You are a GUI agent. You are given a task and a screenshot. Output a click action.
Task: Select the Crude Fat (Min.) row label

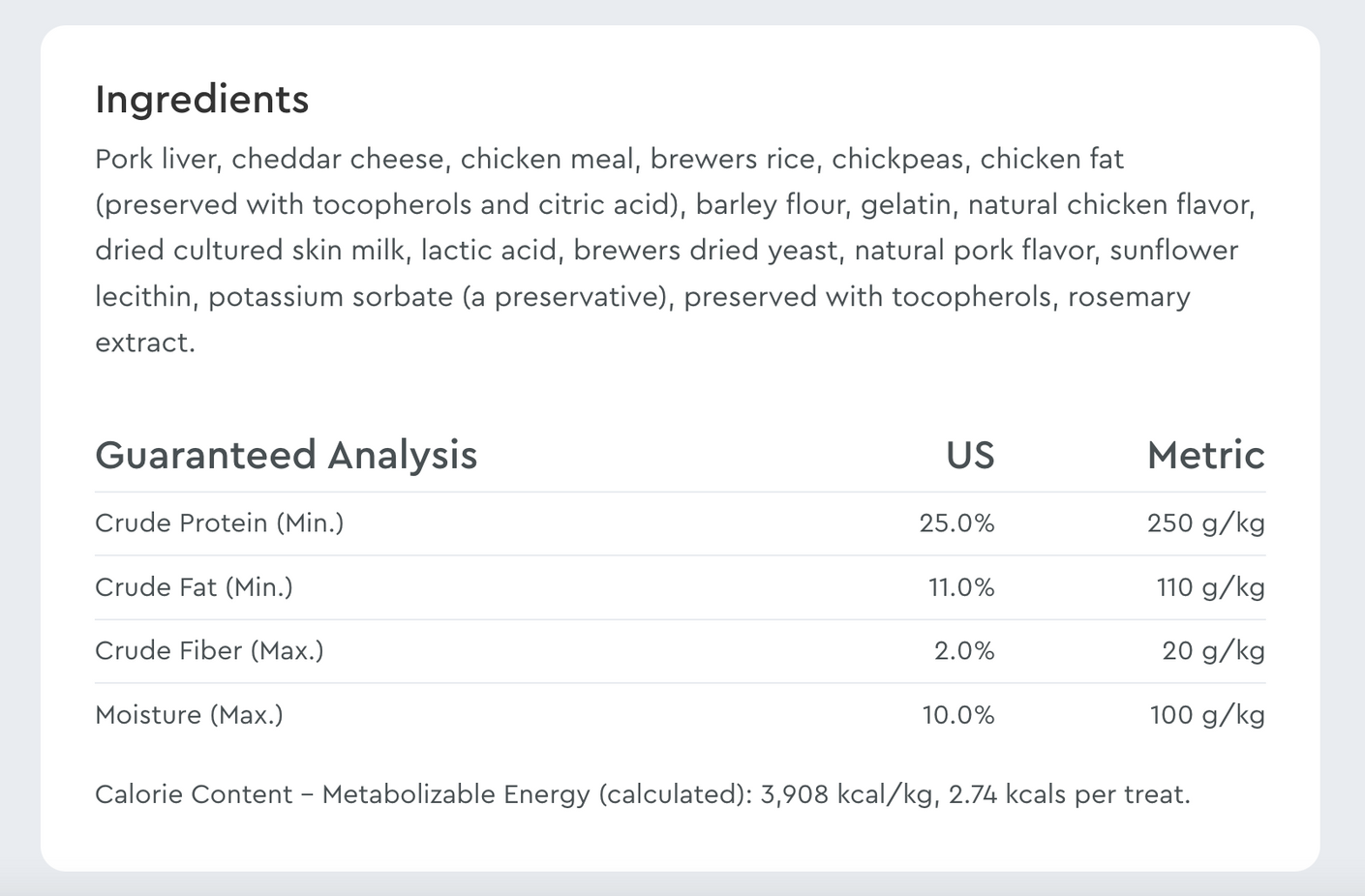click(x=194, y=587)
